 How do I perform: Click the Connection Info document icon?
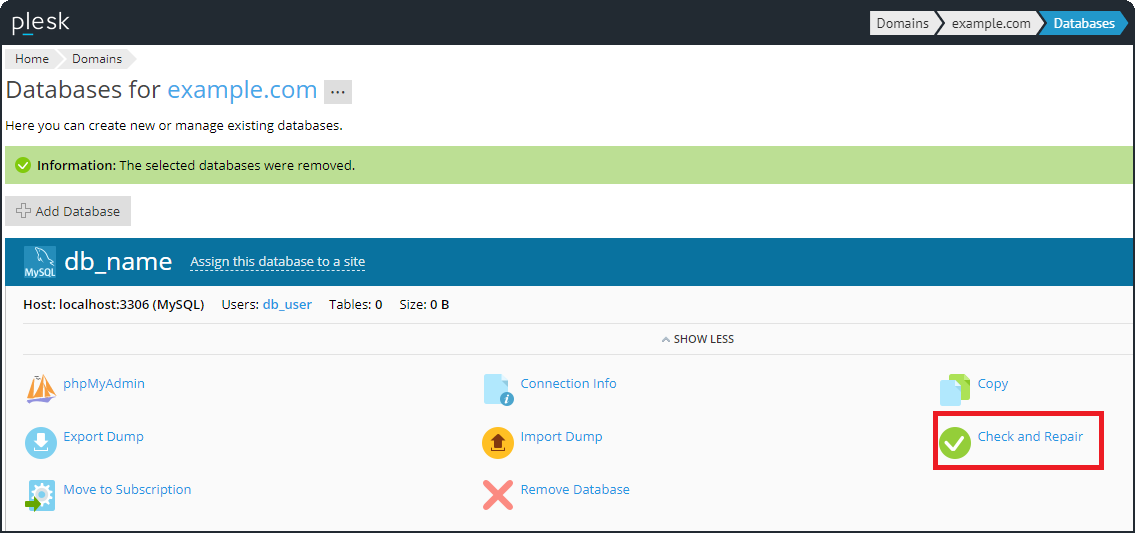498,389
